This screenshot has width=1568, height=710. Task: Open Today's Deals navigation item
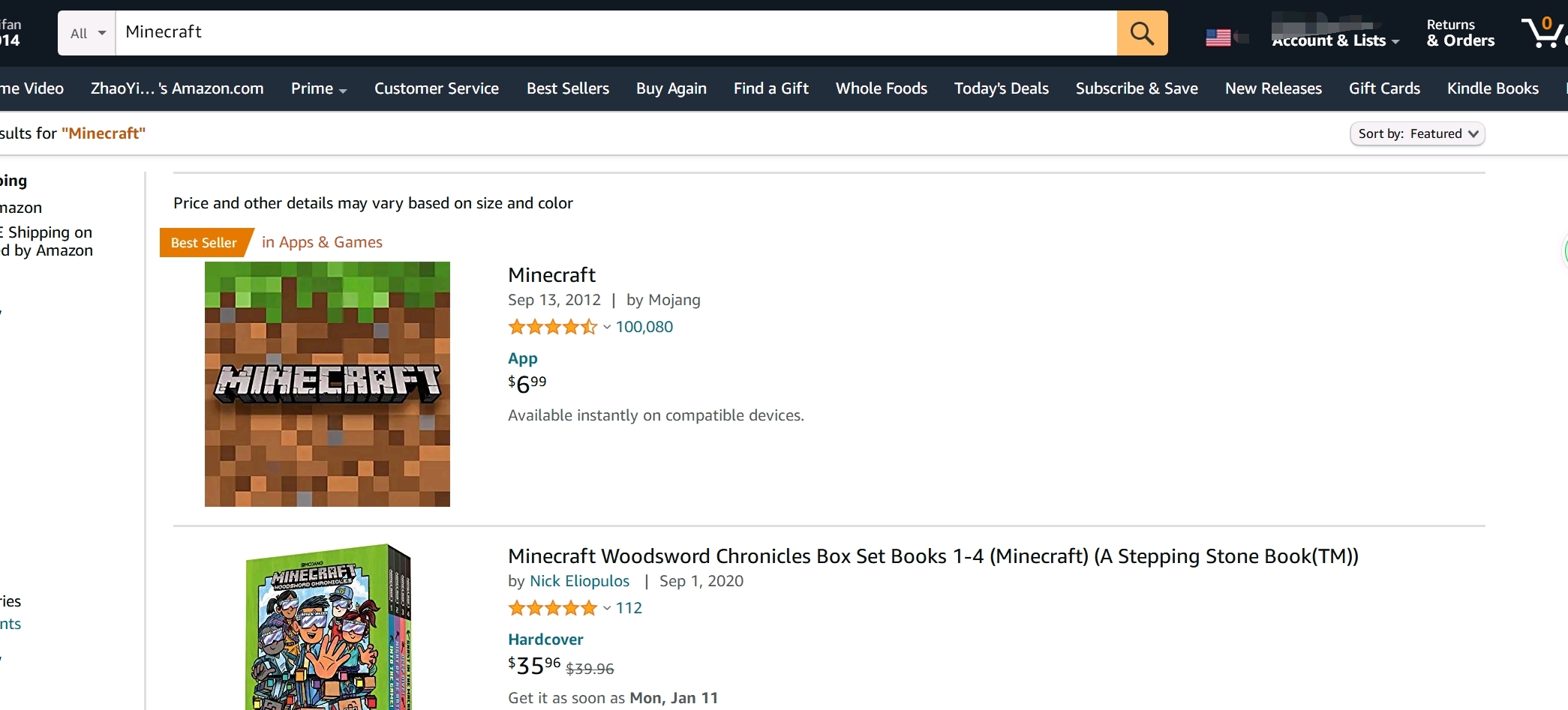click(x=1001, y=88)
